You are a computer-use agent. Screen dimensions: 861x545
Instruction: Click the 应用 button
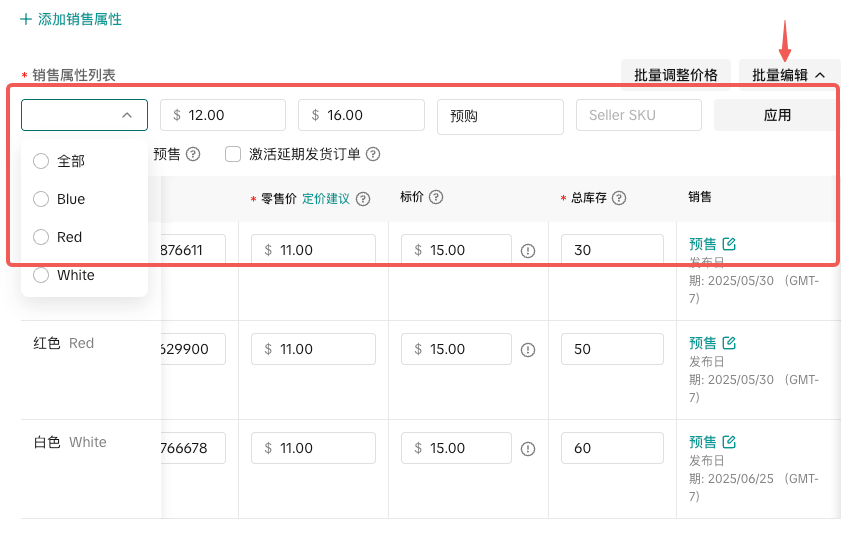[776, 115]
